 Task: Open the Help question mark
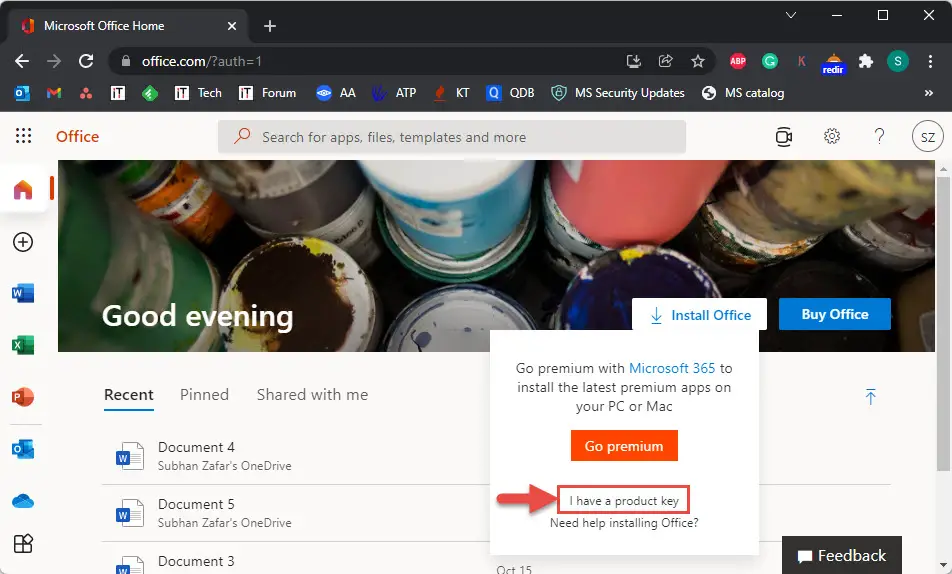point(879,136)
